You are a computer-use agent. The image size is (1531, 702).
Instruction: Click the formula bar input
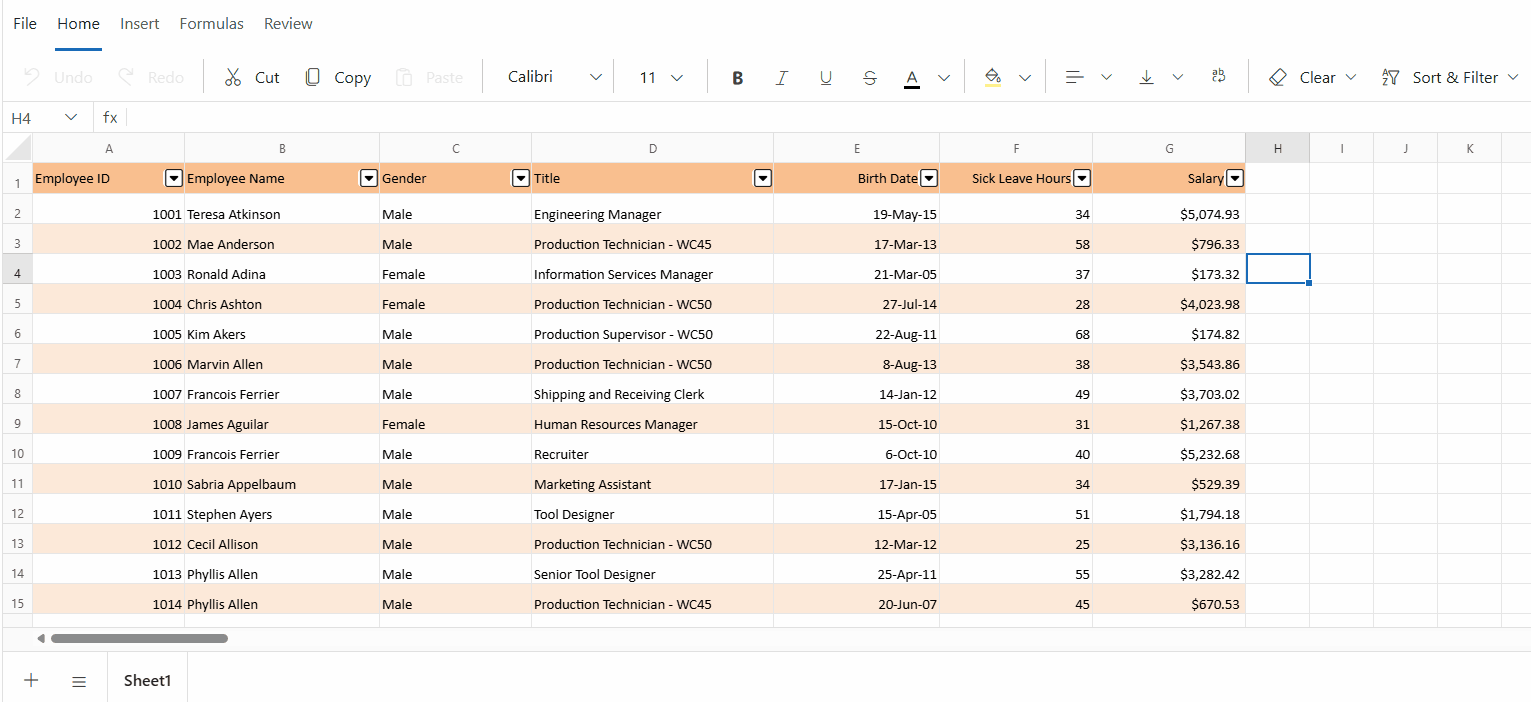pos(829,118)
